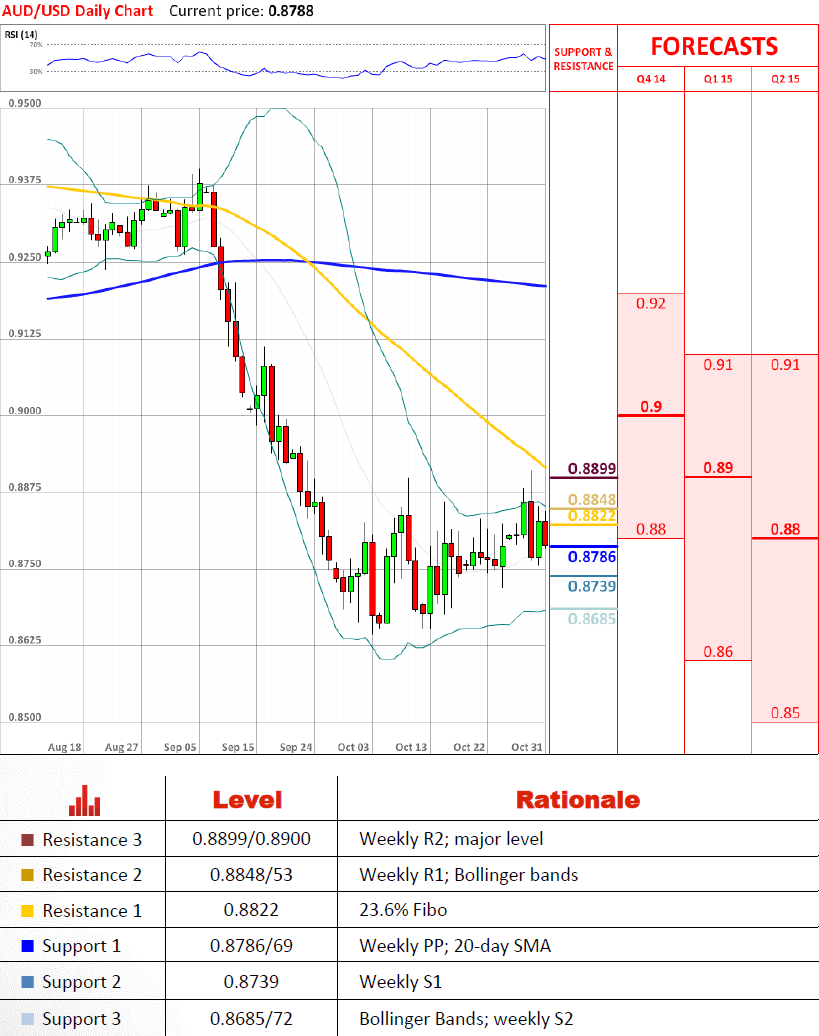This screenshot has height=1036, width=819.
Task: Click the current price value 0.8788
Action: (x=291, y=11)
